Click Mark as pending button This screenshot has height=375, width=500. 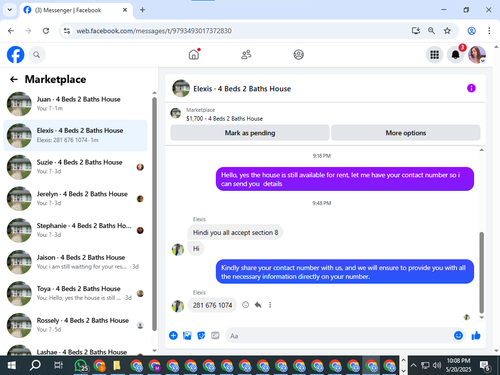(x=250, y=133)
